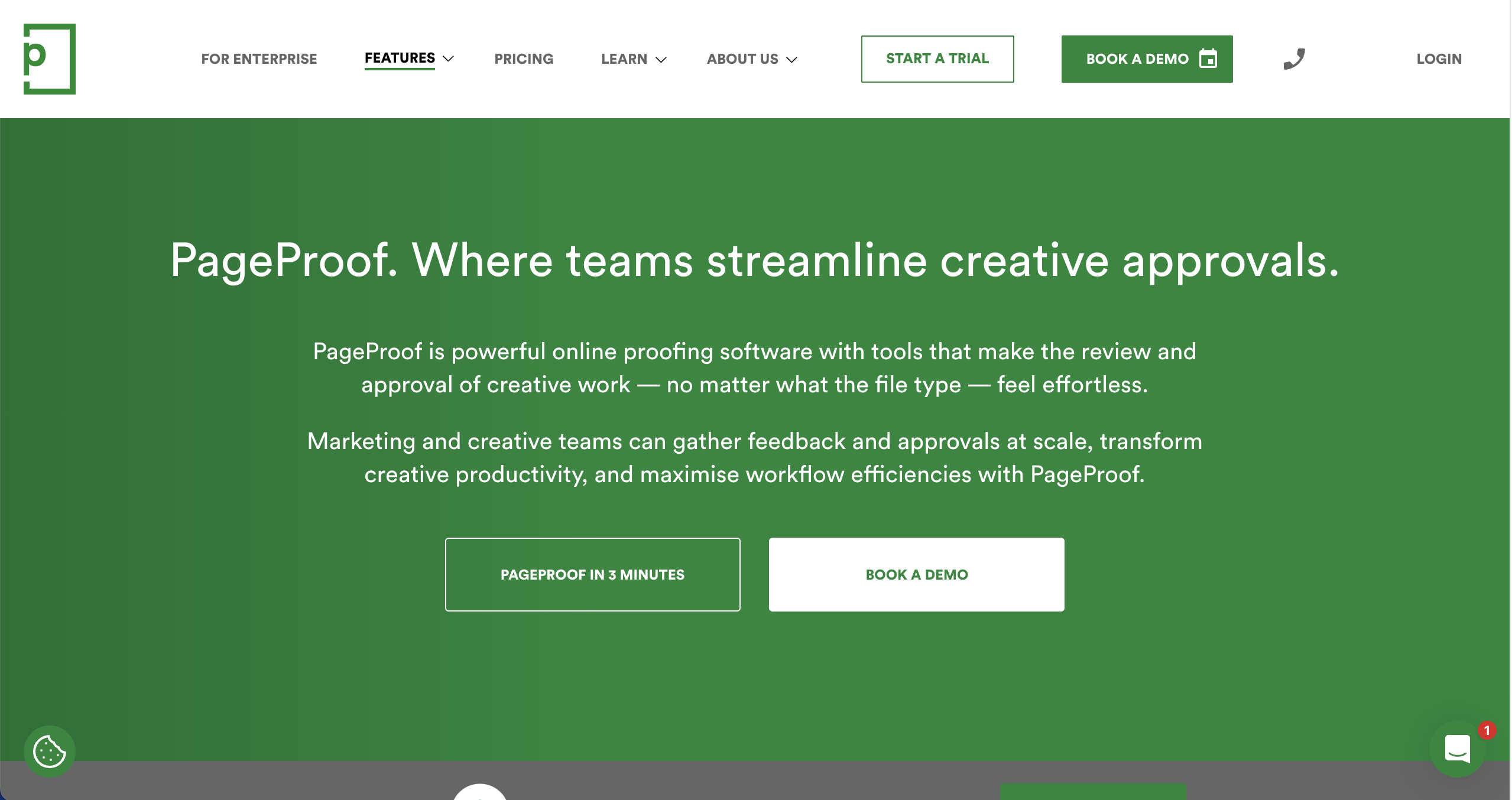Open the For Enterprise menu item

pyautogui.click(x=259, y=59)
